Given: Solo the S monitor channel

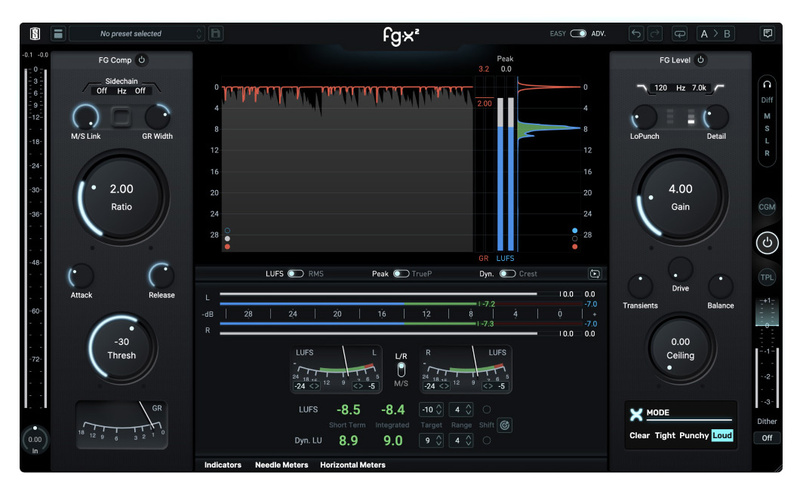Looking at the screenshot, I should click(x=767, y=129).
